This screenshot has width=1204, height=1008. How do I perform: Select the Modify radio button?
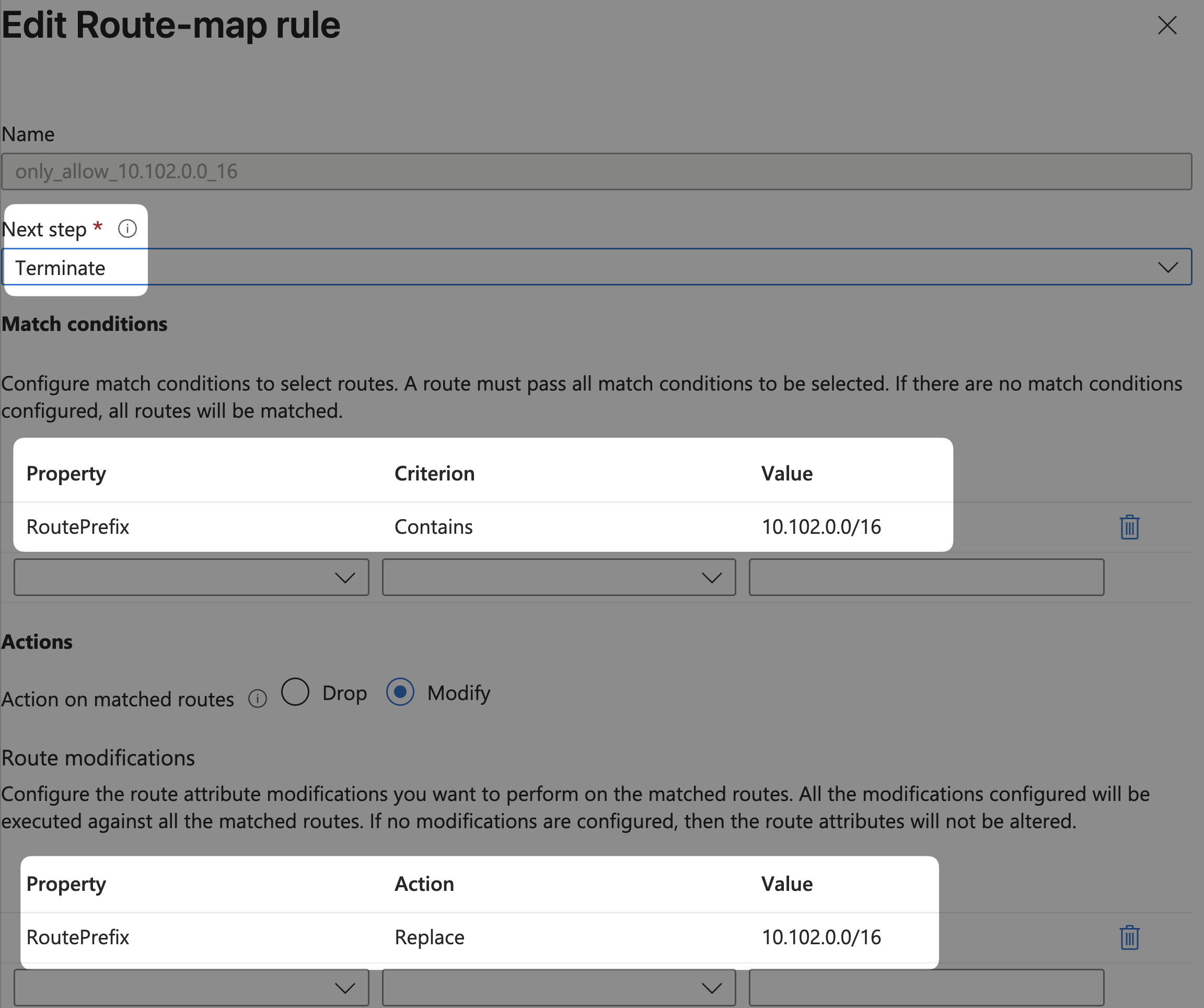pyautogui.click(x=400, y=692)
